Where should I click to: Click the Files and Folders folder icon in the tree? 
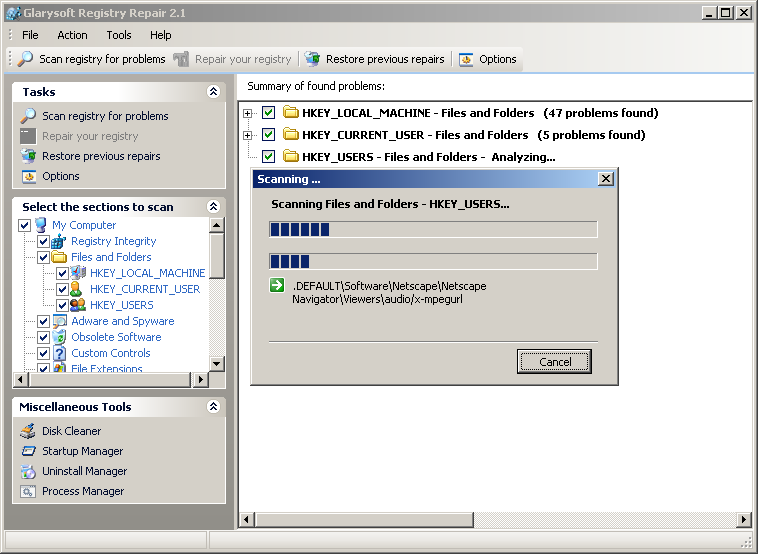(x=59, y=257)
